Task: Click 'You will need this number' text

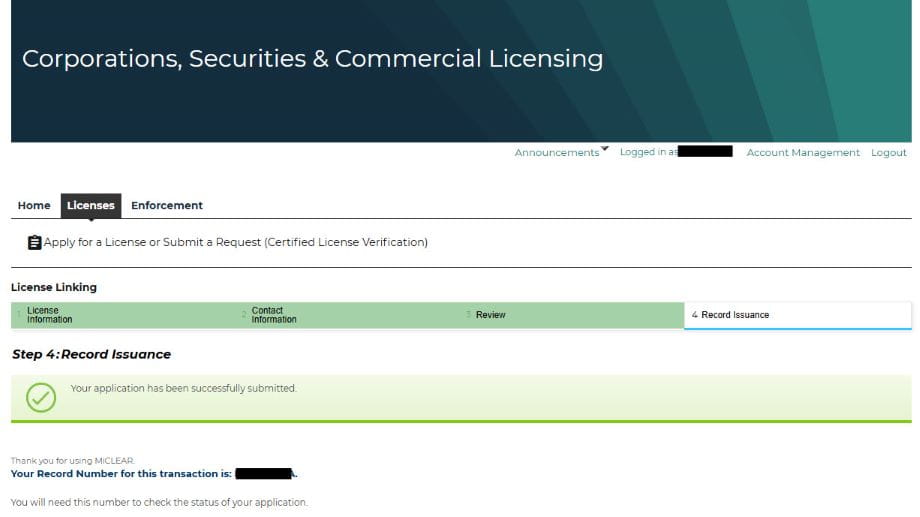Action: [159, 502]
